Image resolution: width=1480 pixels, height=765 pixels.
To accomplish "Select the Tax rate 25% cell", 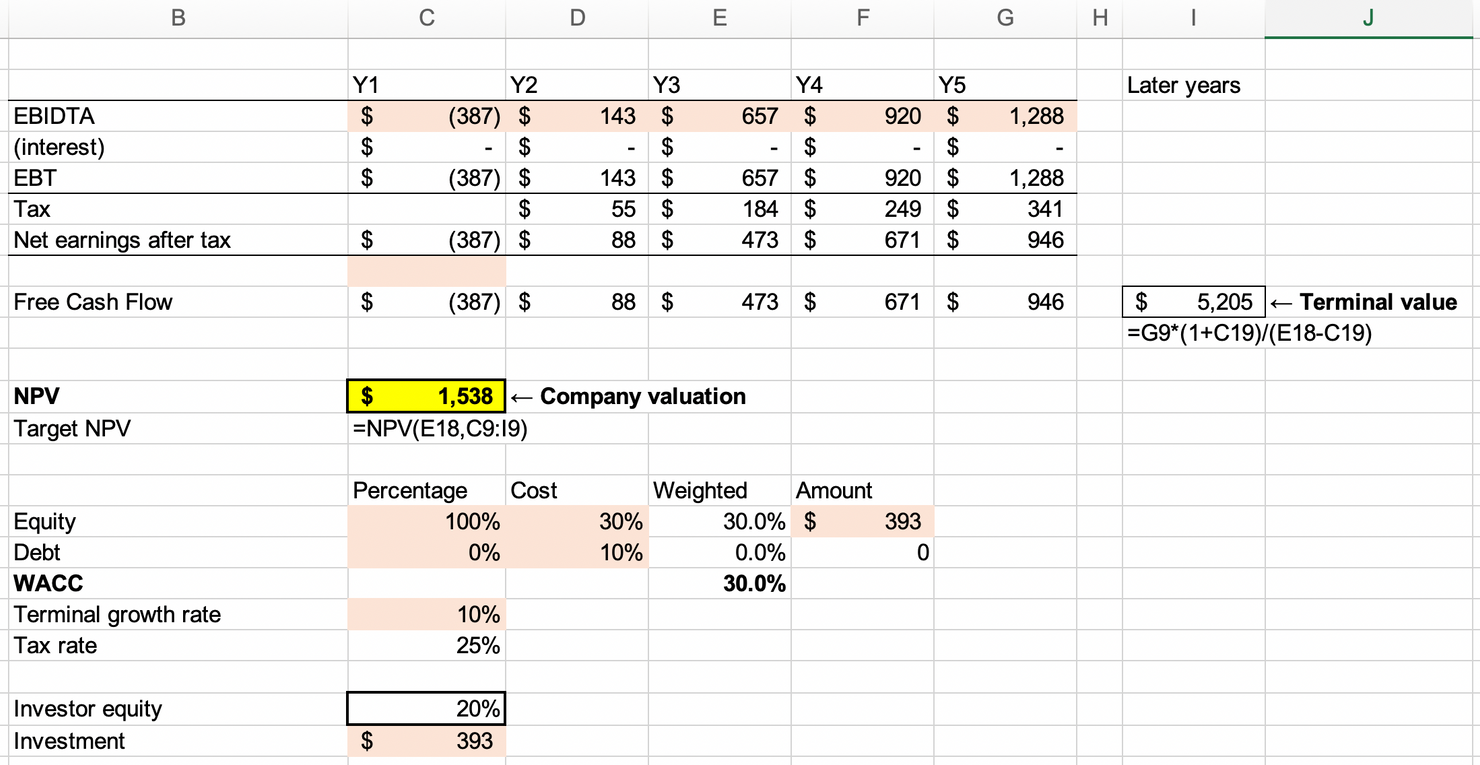I will [x=427, y=645].
